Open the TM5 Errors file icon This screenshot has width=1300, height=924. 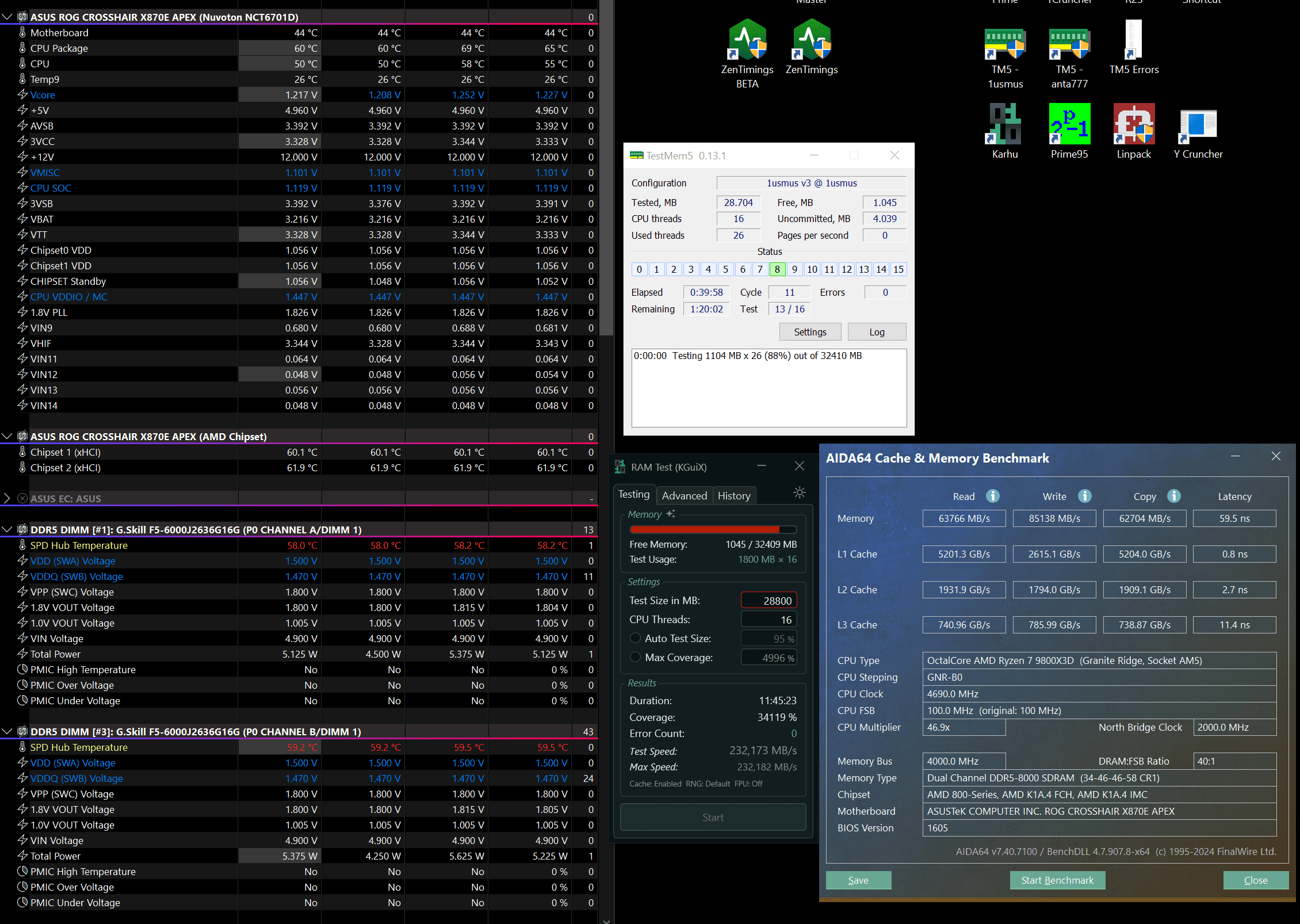pyautogui.click(x=1133, y=40)
